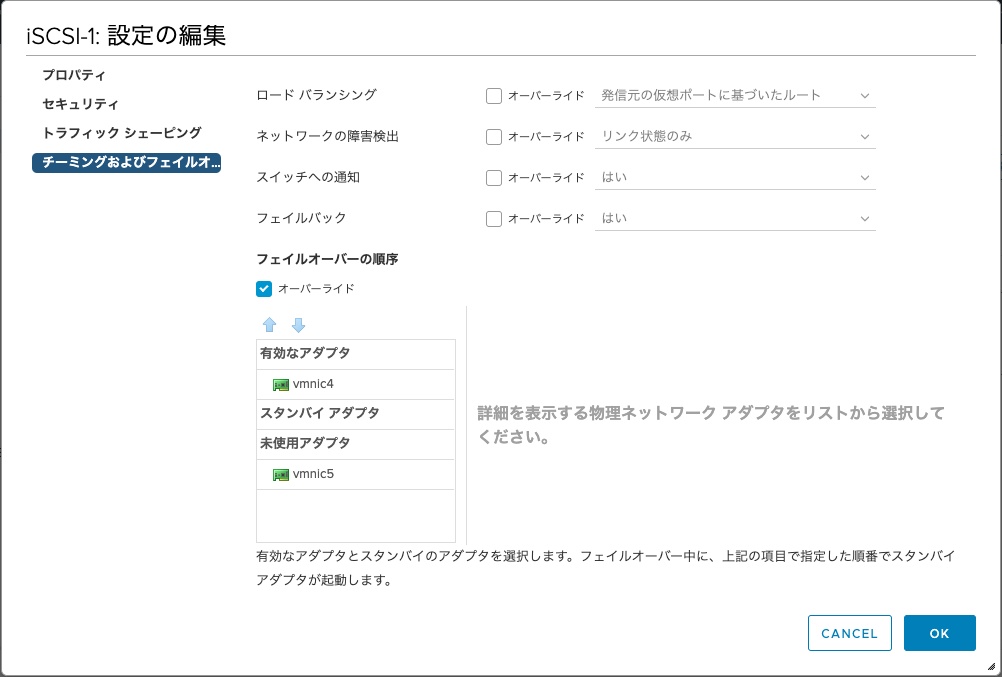Enable override for ネットワークの障害検出
This screenshot has width=1002, height=677.
(494, 137)
